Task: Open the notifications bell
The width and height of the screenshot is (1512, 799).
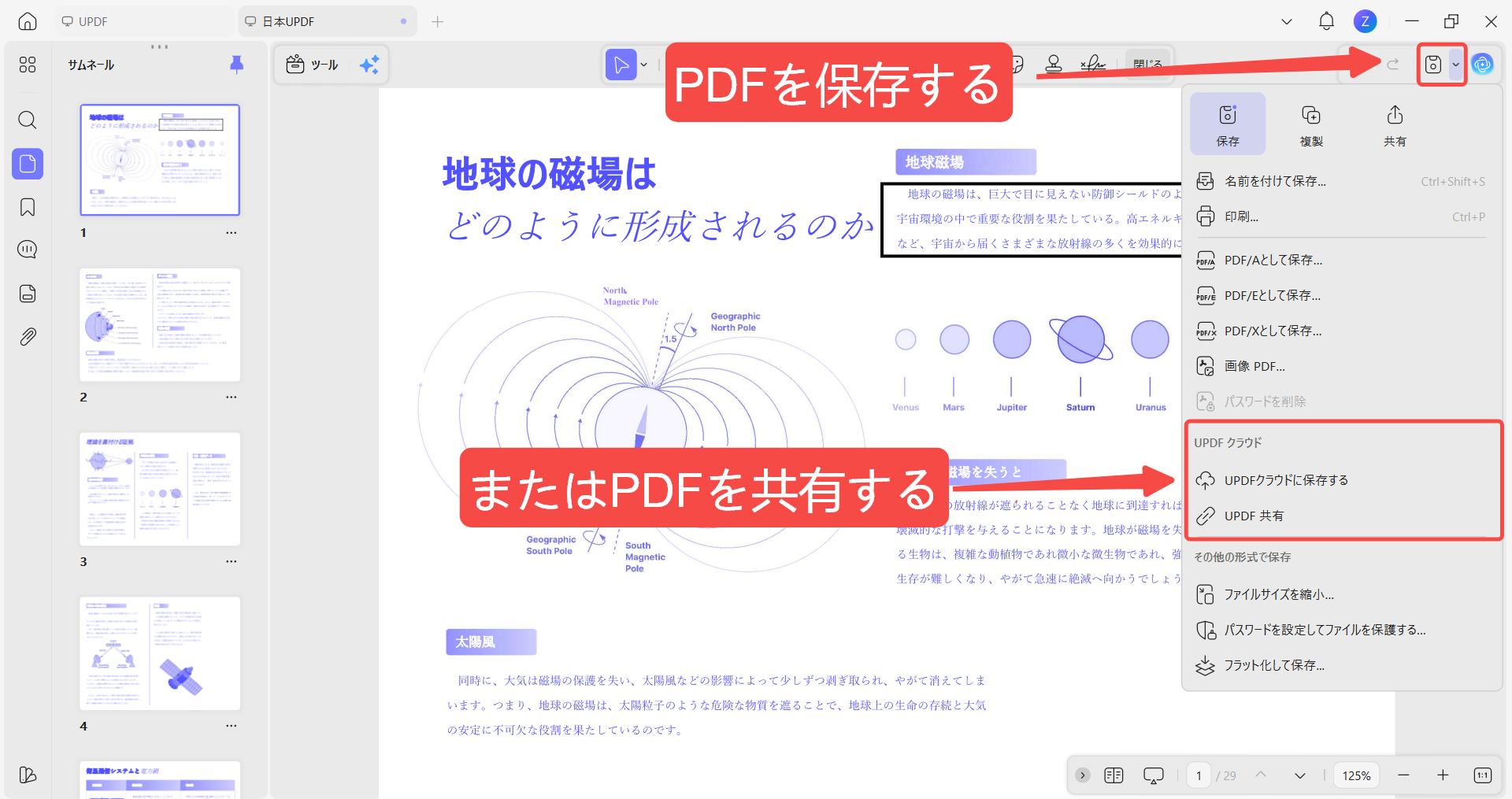Action: (1326, 21)
